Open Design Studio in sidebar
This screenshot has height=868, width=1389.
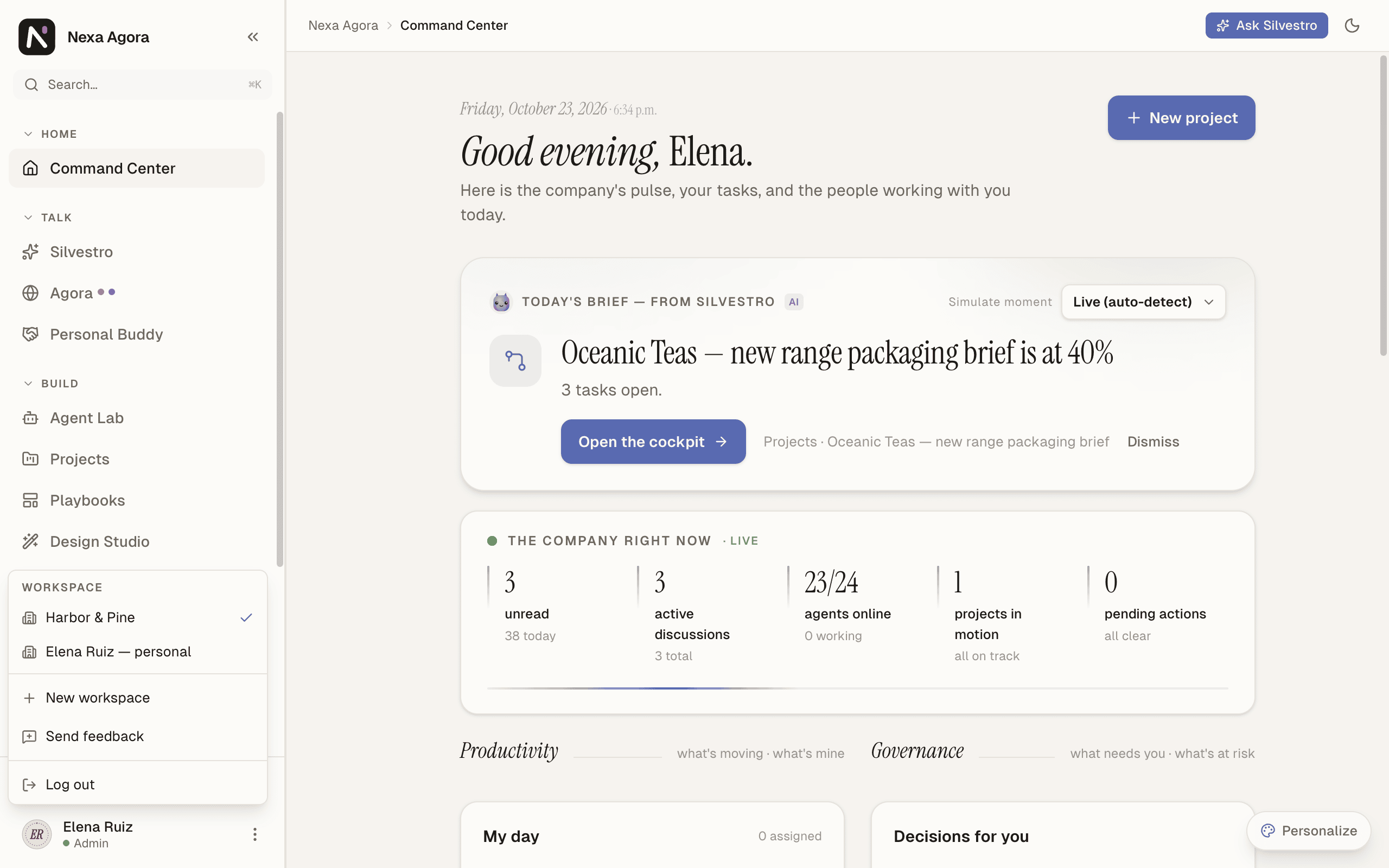click(137, 541)
